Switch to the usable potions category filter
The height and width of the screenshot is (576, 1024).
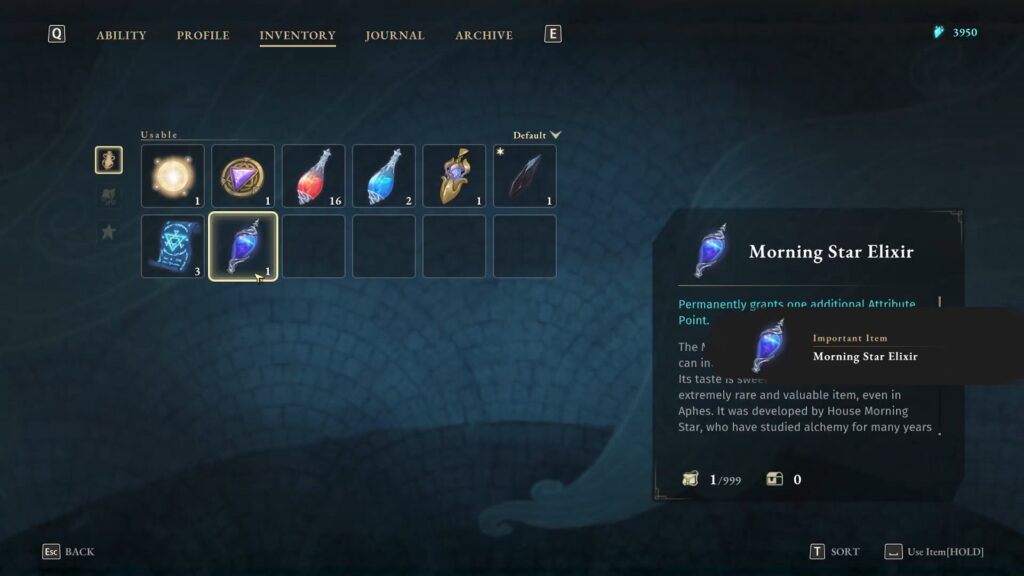[108, 160]
